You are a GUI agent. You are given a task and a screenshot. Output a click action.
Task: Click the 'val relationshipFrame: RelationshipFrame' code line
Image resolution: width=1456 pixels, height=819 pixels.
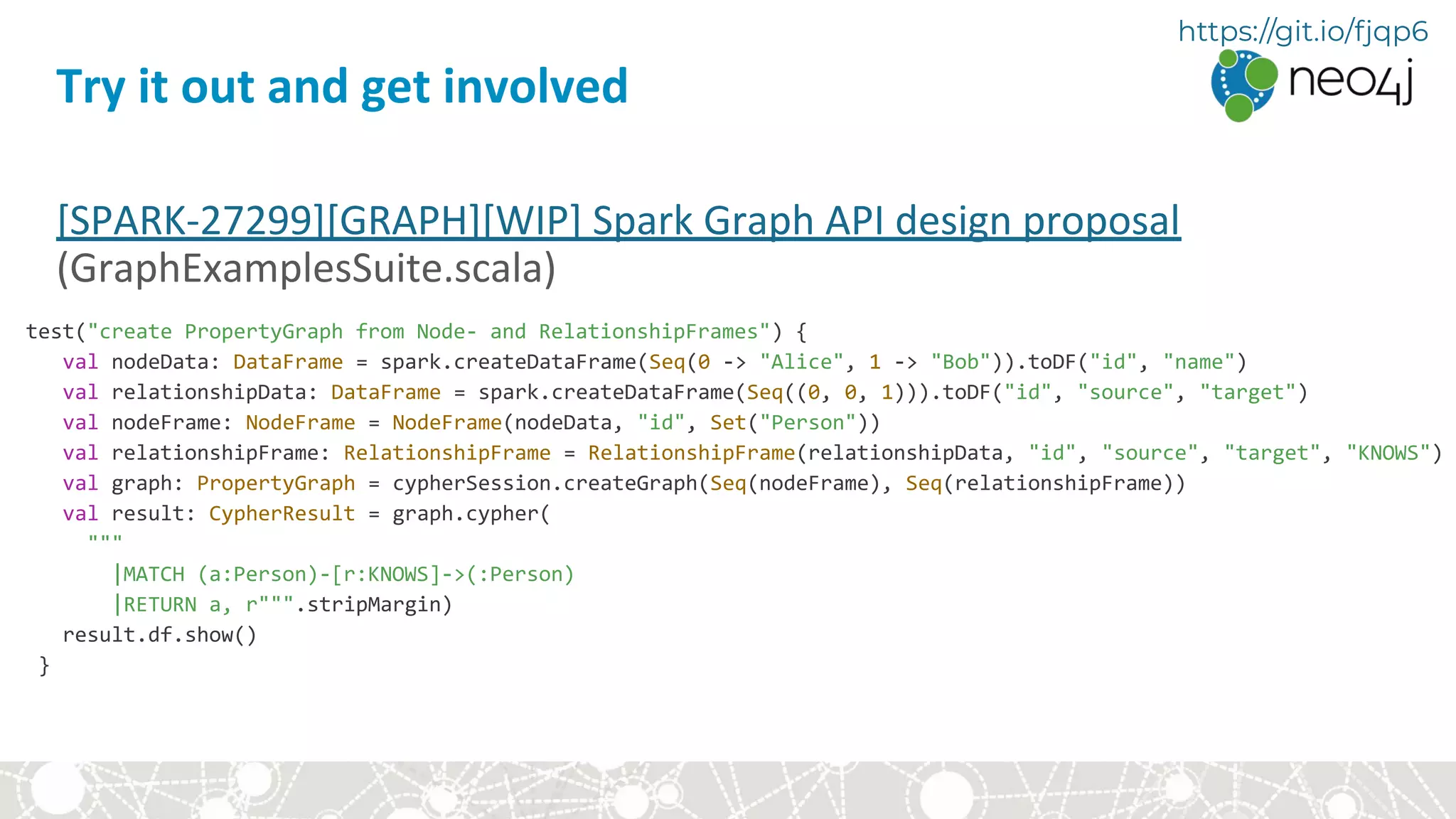[x=752, y=454]
